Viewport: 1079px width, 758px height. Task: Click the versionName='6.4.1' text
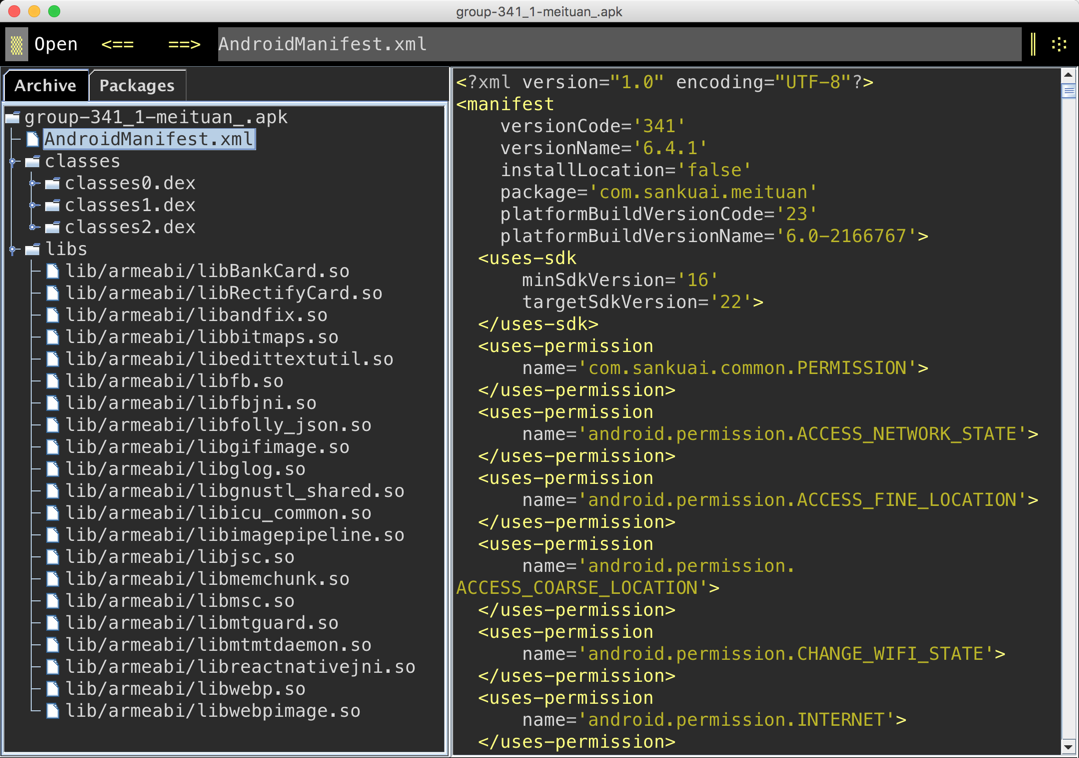pos(603,148)
